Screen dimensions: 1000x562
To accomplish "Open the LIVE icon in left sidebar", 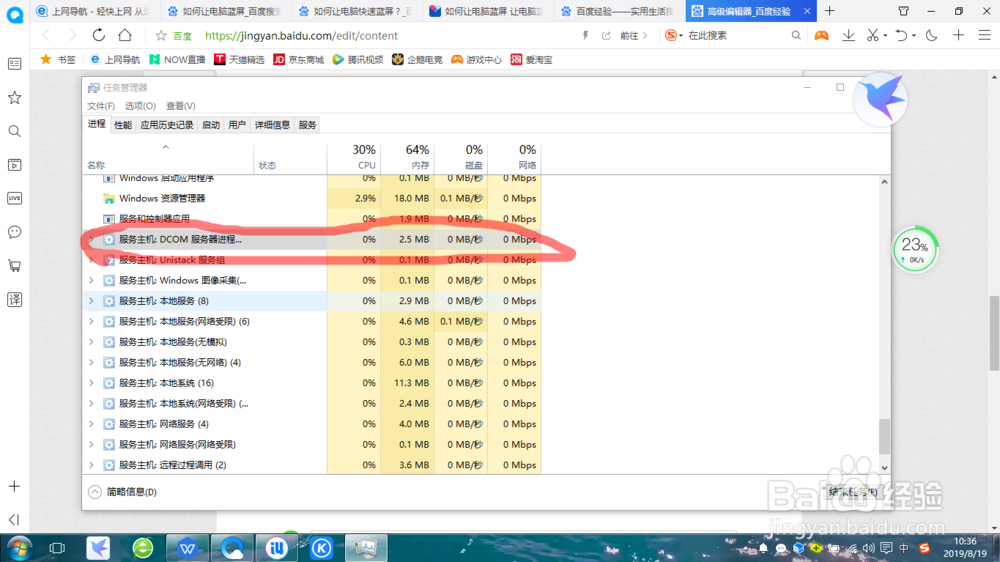I will point(14,198).
